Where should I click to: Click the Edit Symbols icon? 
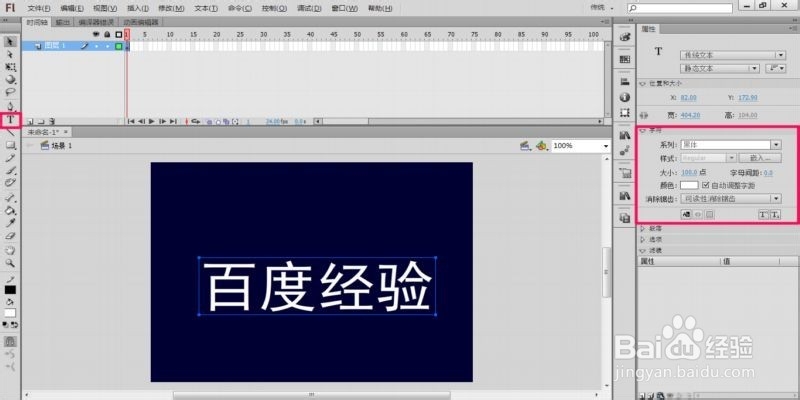point(542,146)
